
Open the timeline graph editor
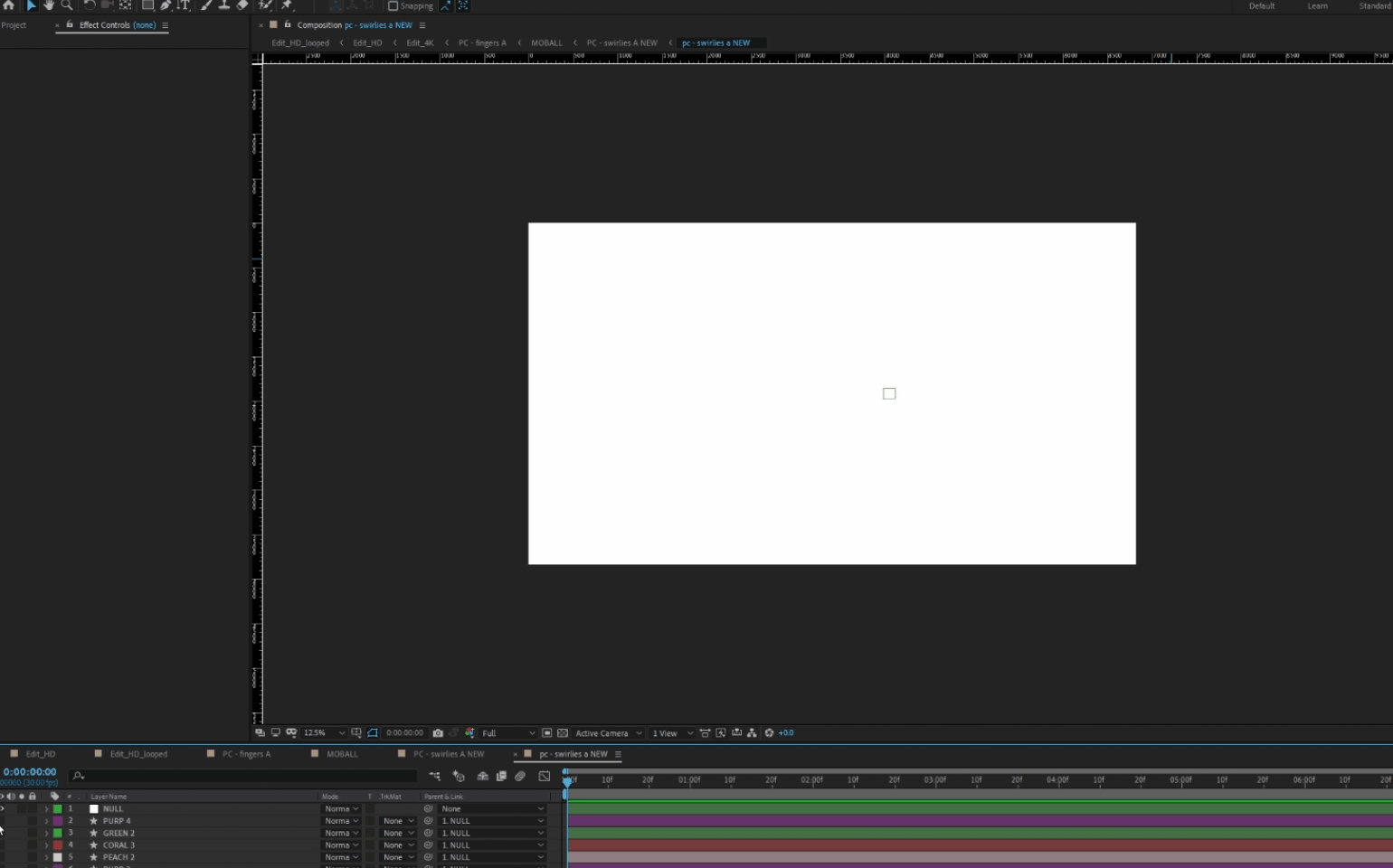(545, 776)
